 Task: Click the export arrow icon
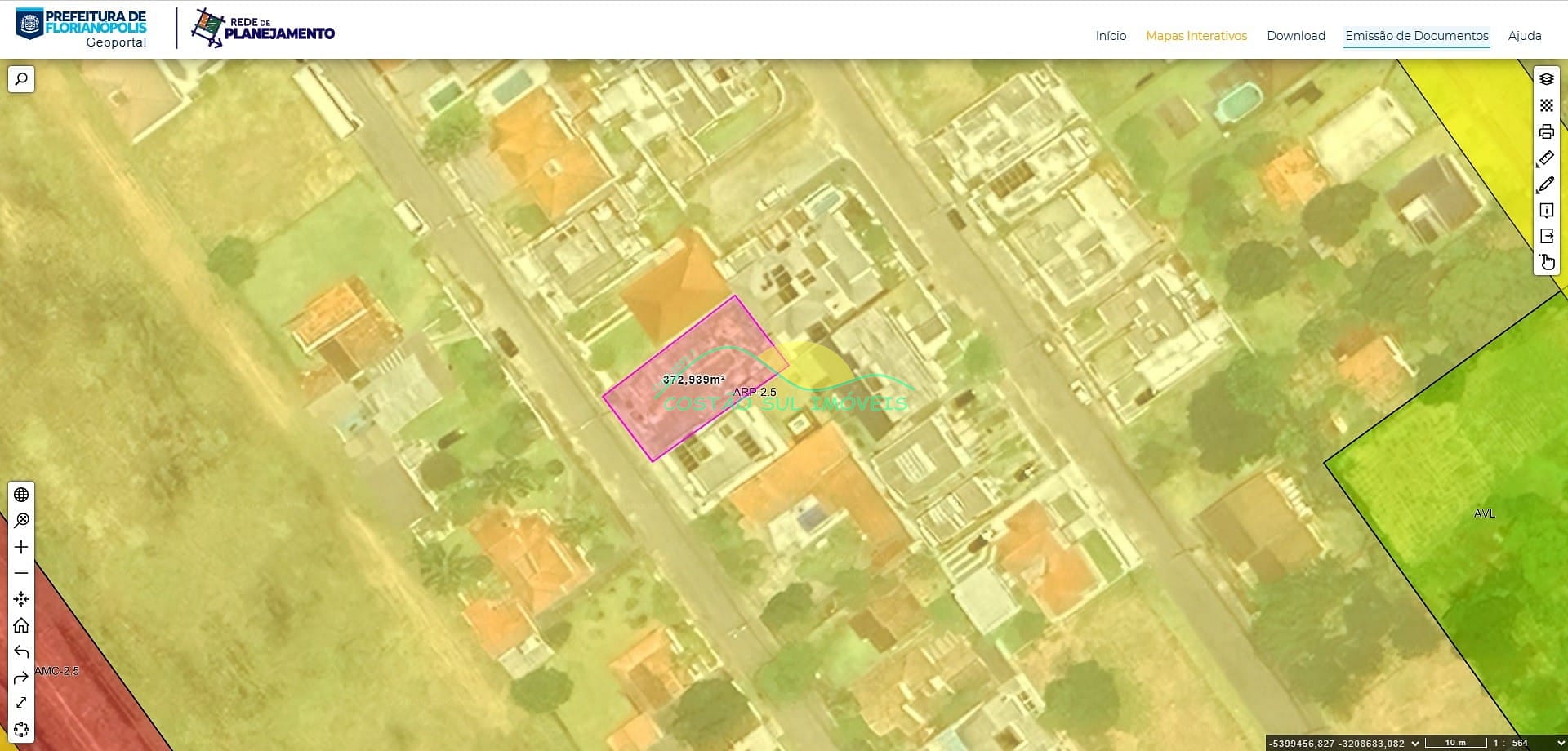pos(1546,236)
